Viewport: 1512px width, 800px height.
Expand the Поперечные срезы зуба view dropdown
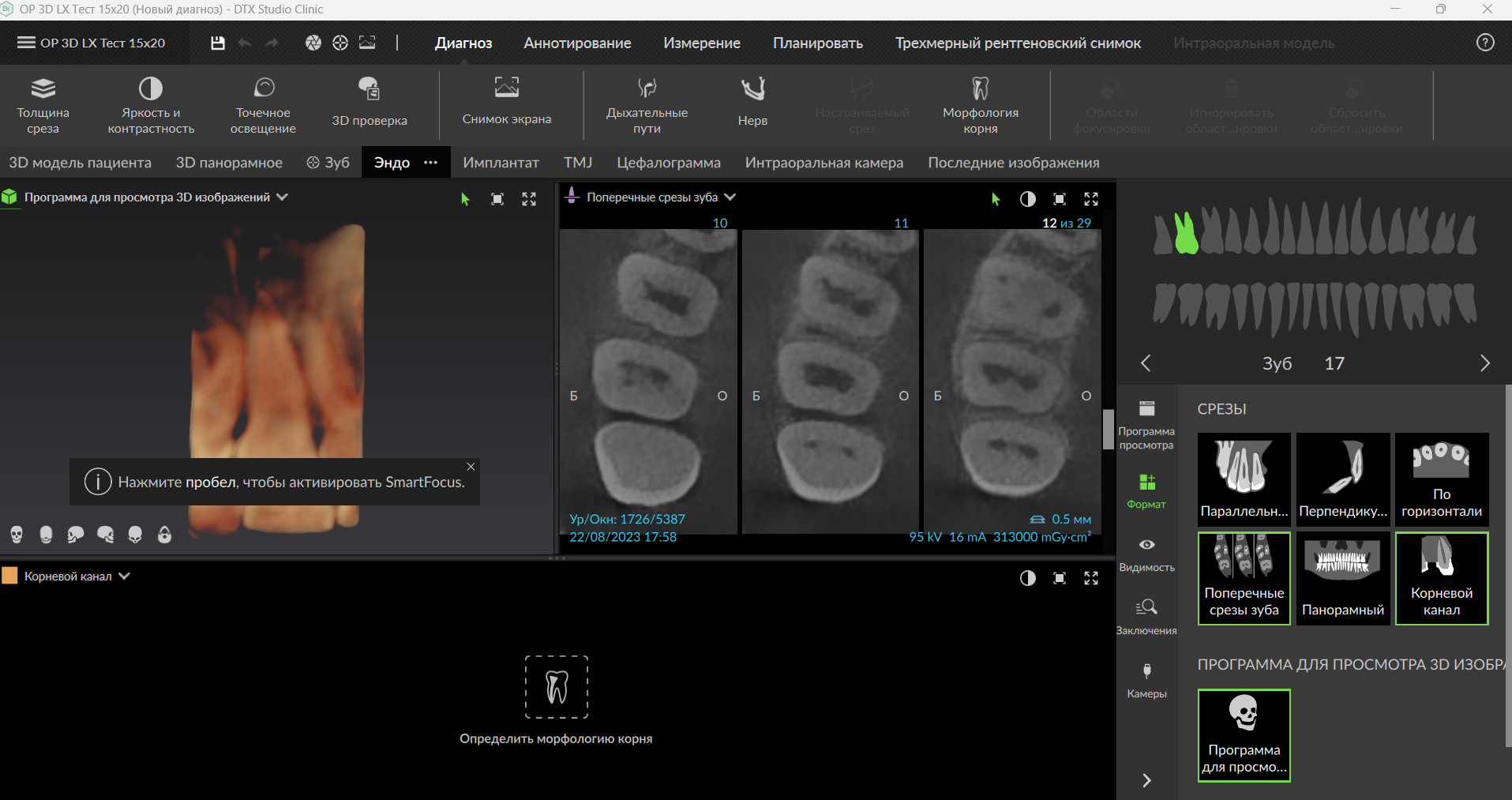(x=730, y=197)
